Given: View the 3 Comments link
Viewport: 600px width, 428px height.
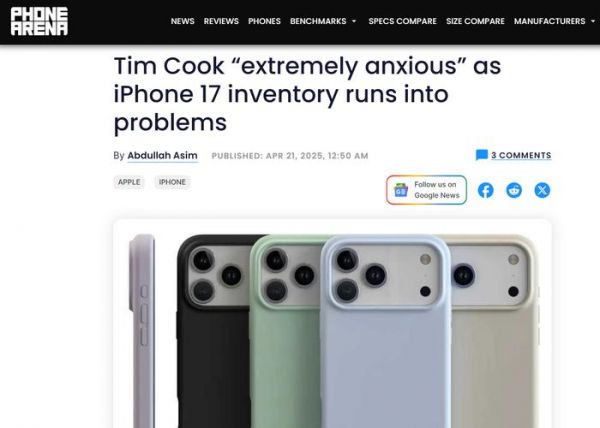Looking at the screenshot, I should (x=521, y=155).
